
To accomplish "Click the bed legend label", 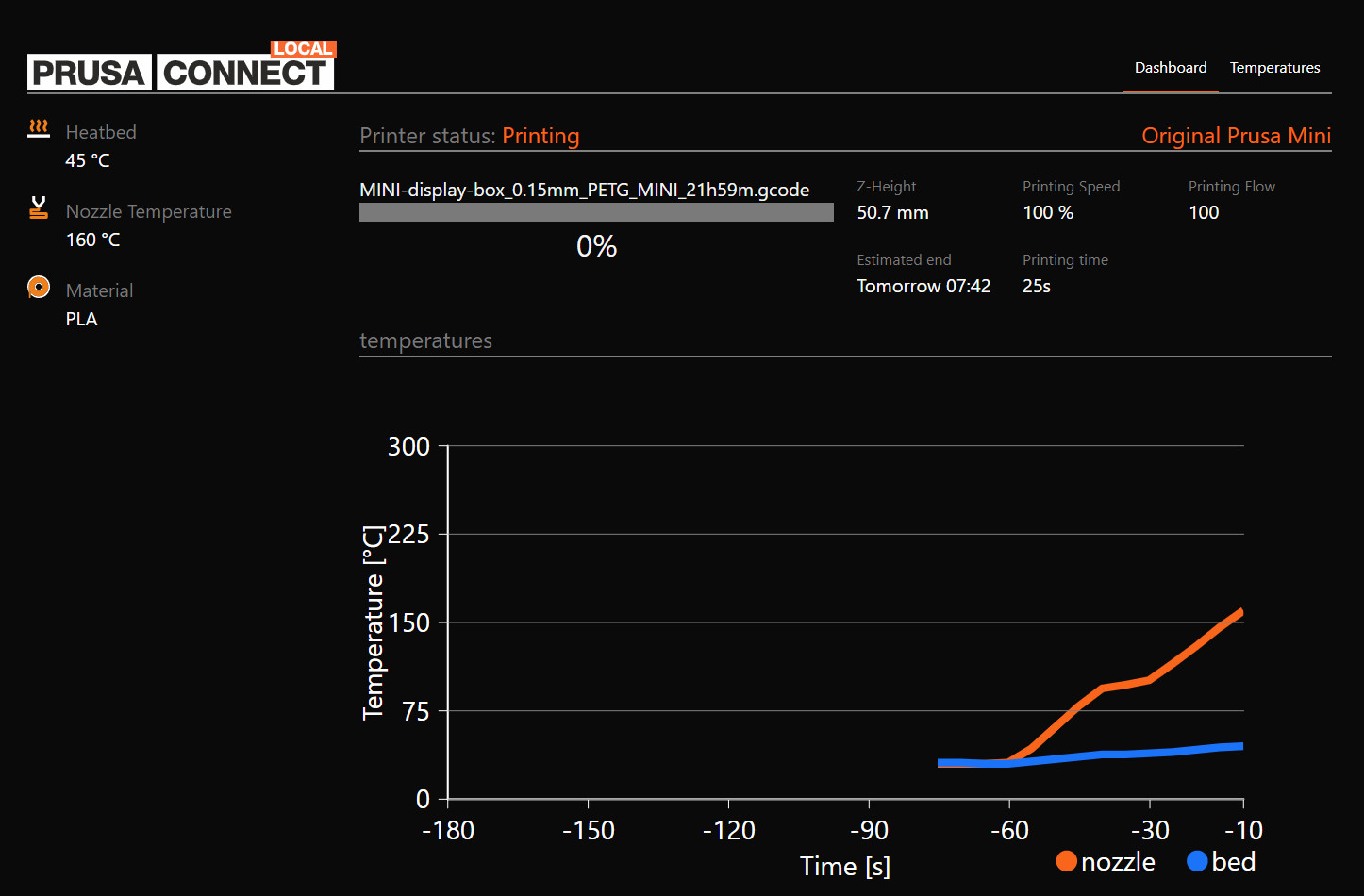I will click(1234, 862).
